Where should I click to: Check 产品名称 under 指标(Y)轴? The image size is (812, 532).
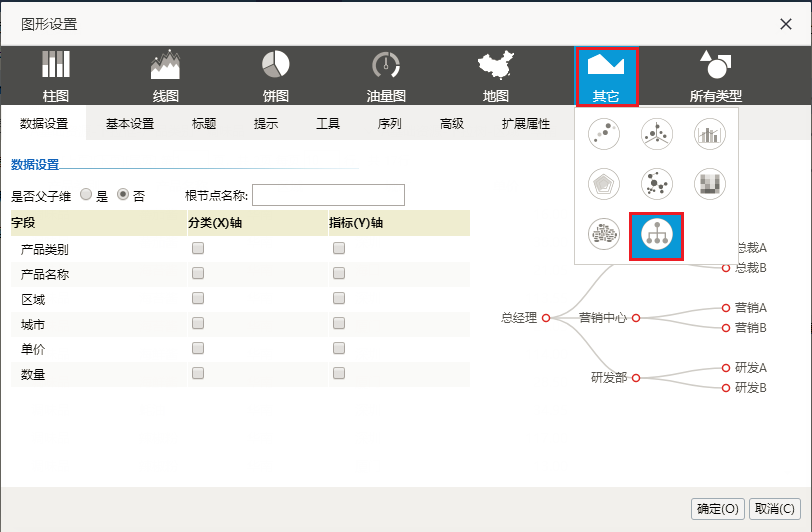tap(339, 273)
